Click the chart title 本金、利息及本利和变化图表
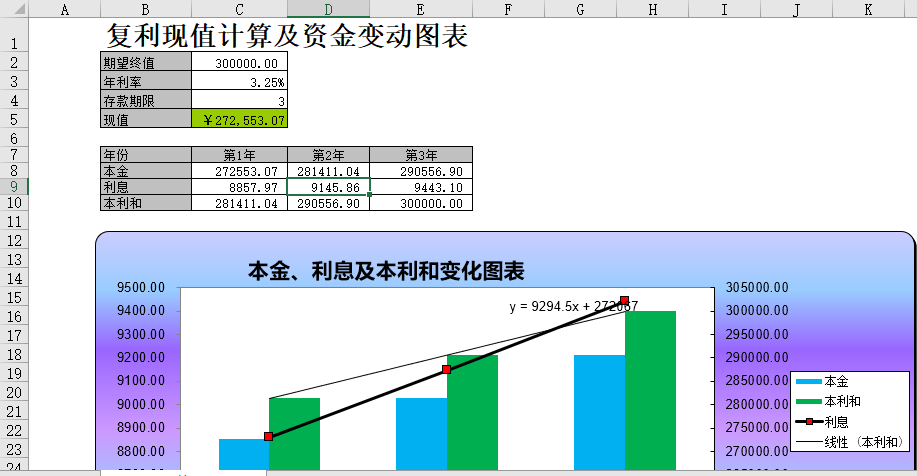The height and width of the screenshot is (476, 917). pyautogui.click(x=386, y=271)
